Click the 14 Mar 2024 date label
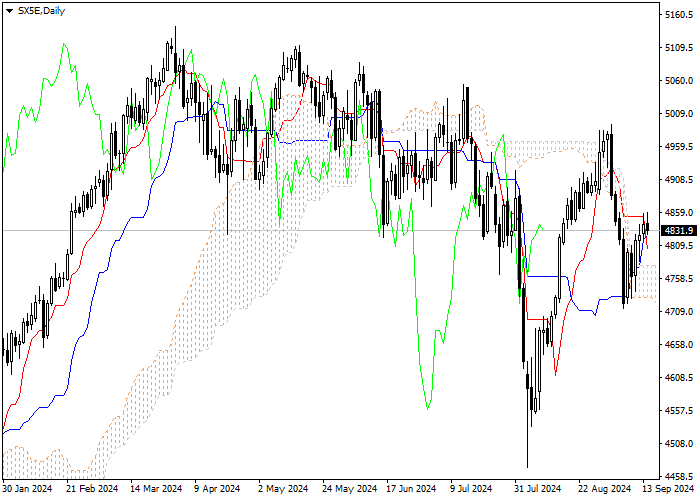The height and width of the screenshot is (500, 700). (x=156, y=489)
